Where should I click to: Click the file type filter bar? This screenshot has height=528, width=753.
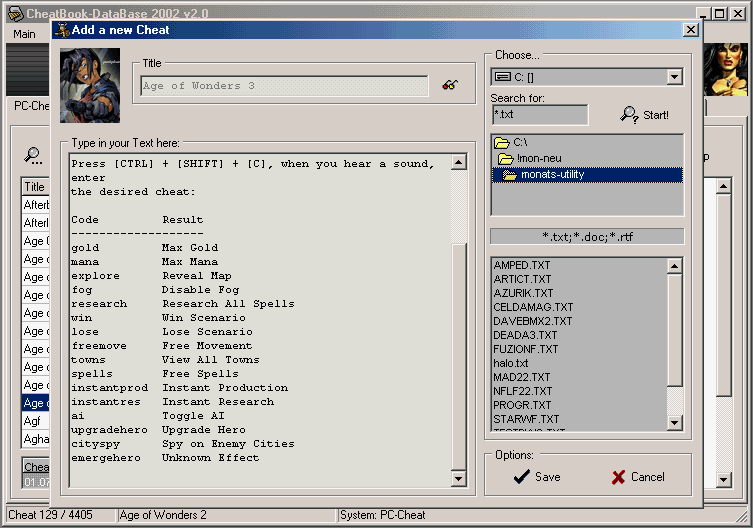pos(586,237)
